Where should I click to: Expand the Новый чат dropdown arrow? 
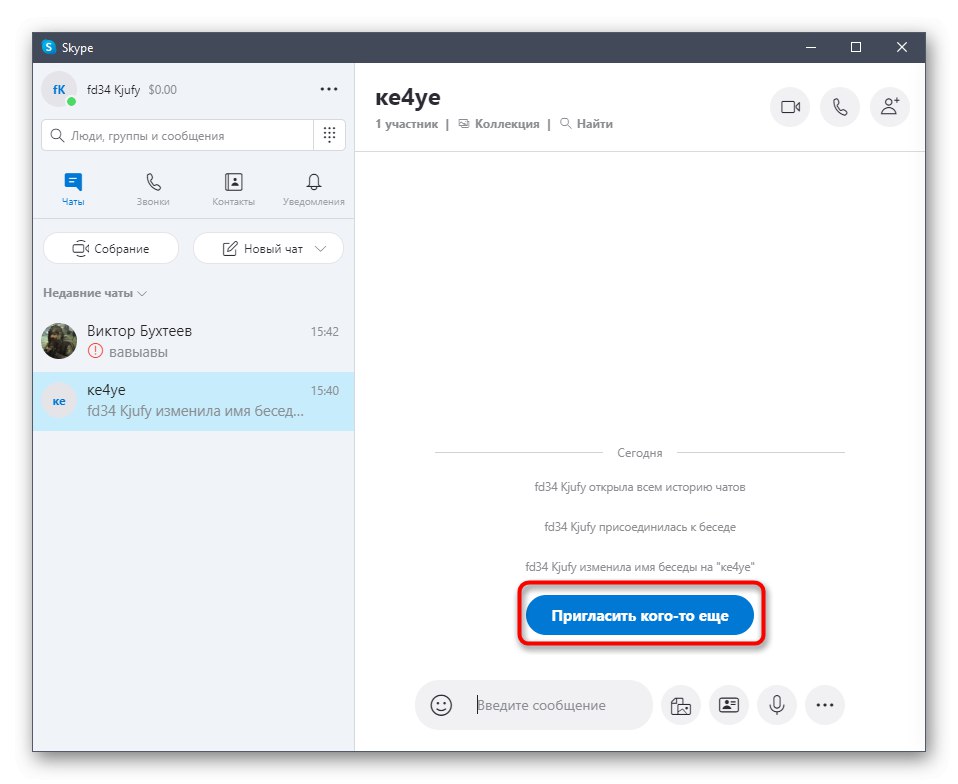(320, 248)
